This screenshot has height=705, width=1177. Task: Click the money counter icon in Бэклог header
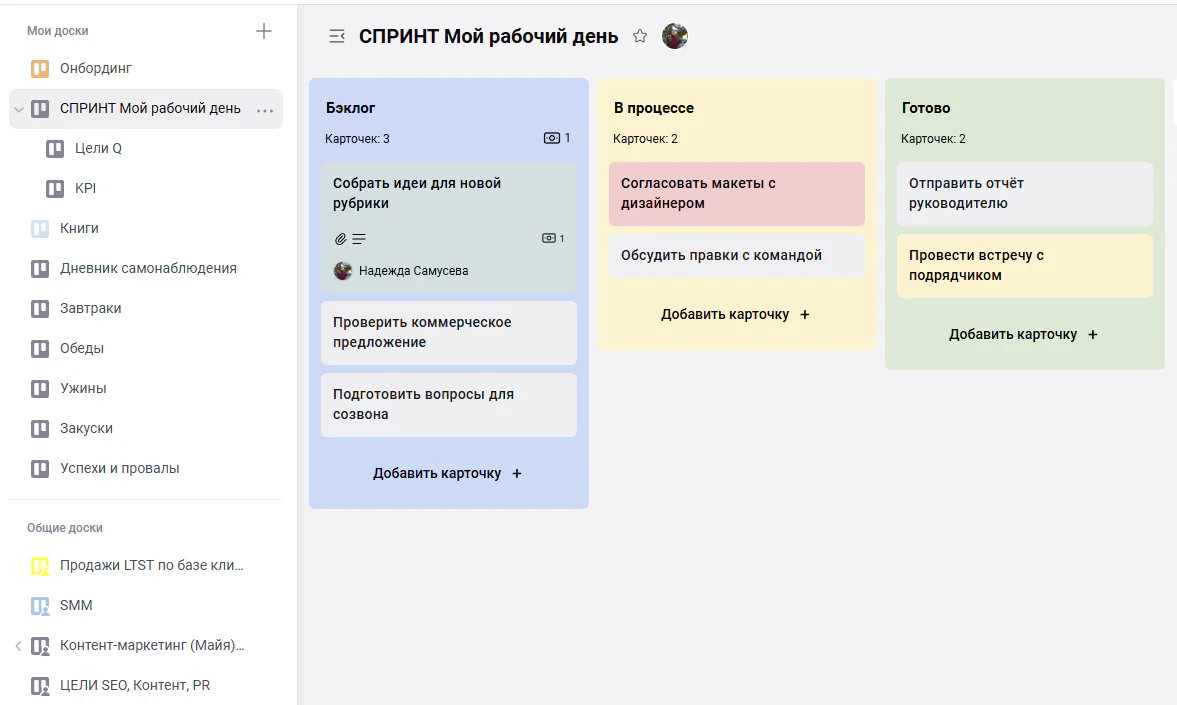coord(552,138)
